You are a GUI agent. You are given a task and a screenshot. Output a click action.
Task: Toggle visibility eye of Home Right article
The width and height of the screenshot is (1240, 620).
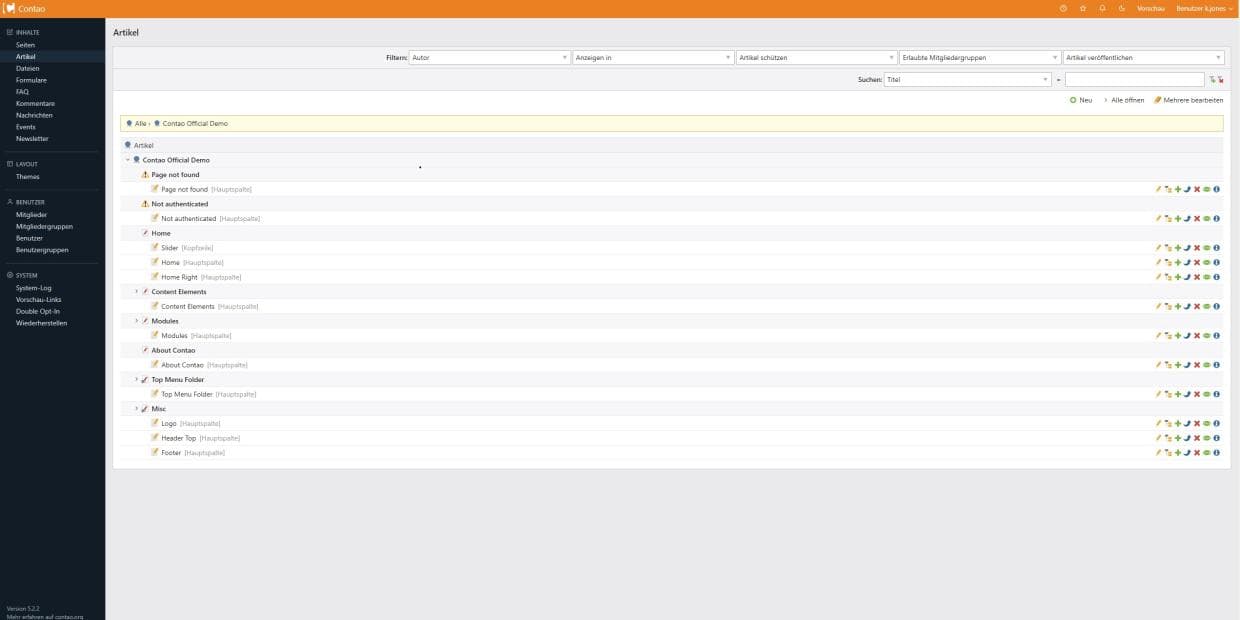pyautogui.click(x=1207, y=277)
